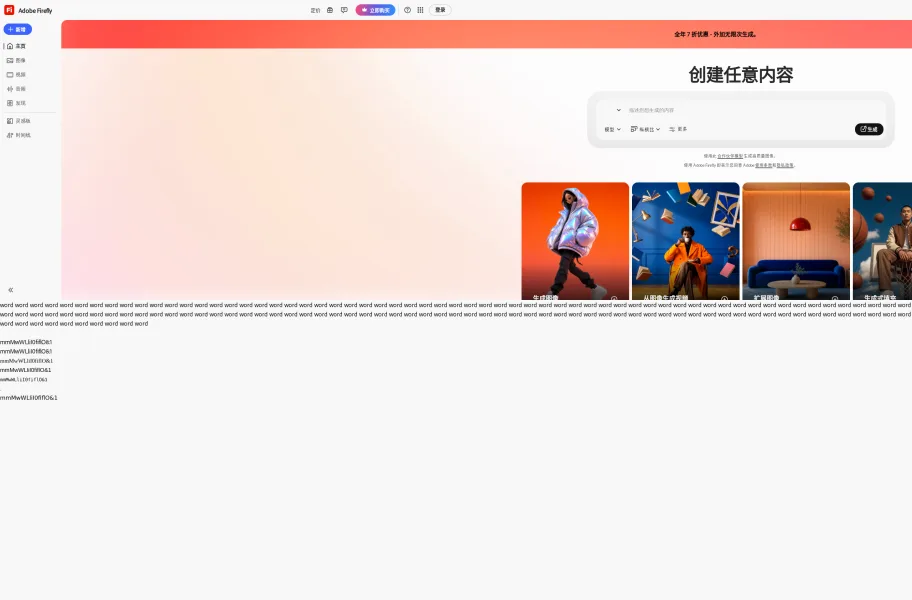Open 视频 (Video) section in sidebar
Image resolution: width=912 pixels, height=600 pixels.
[16, 74]
